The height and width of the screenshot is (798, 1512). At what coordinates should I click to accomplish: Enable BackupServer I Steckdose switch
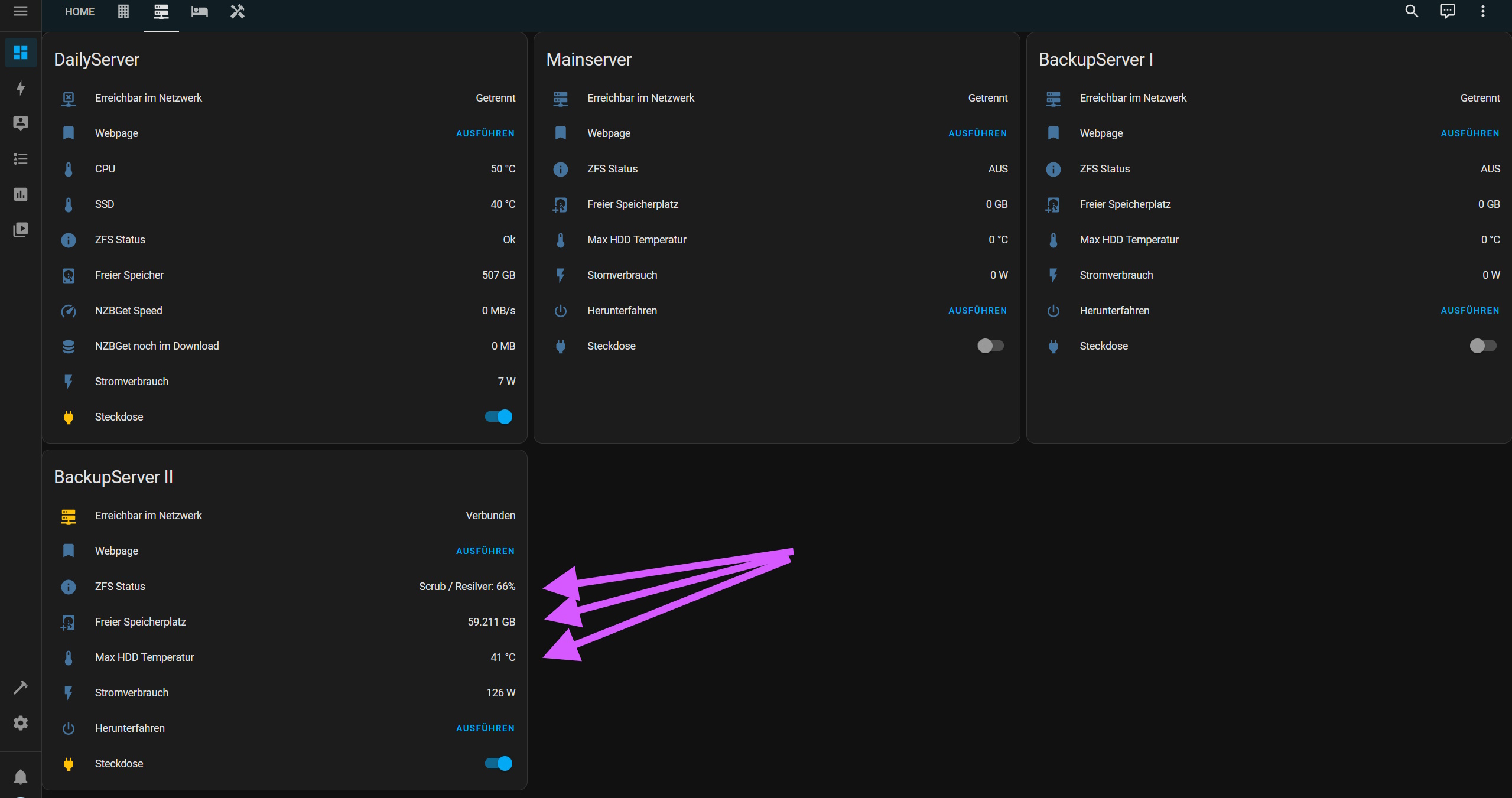click(1482, 346)
